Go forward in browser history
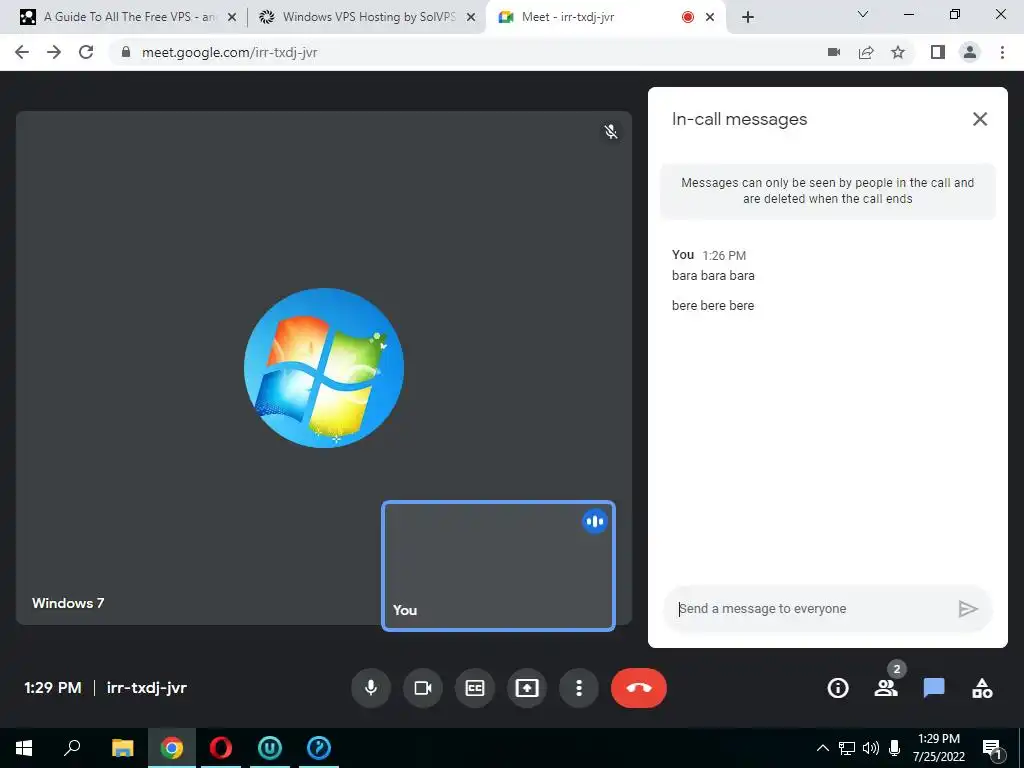The height and width of the screenshot is (768, 1024). click(54, 52)
